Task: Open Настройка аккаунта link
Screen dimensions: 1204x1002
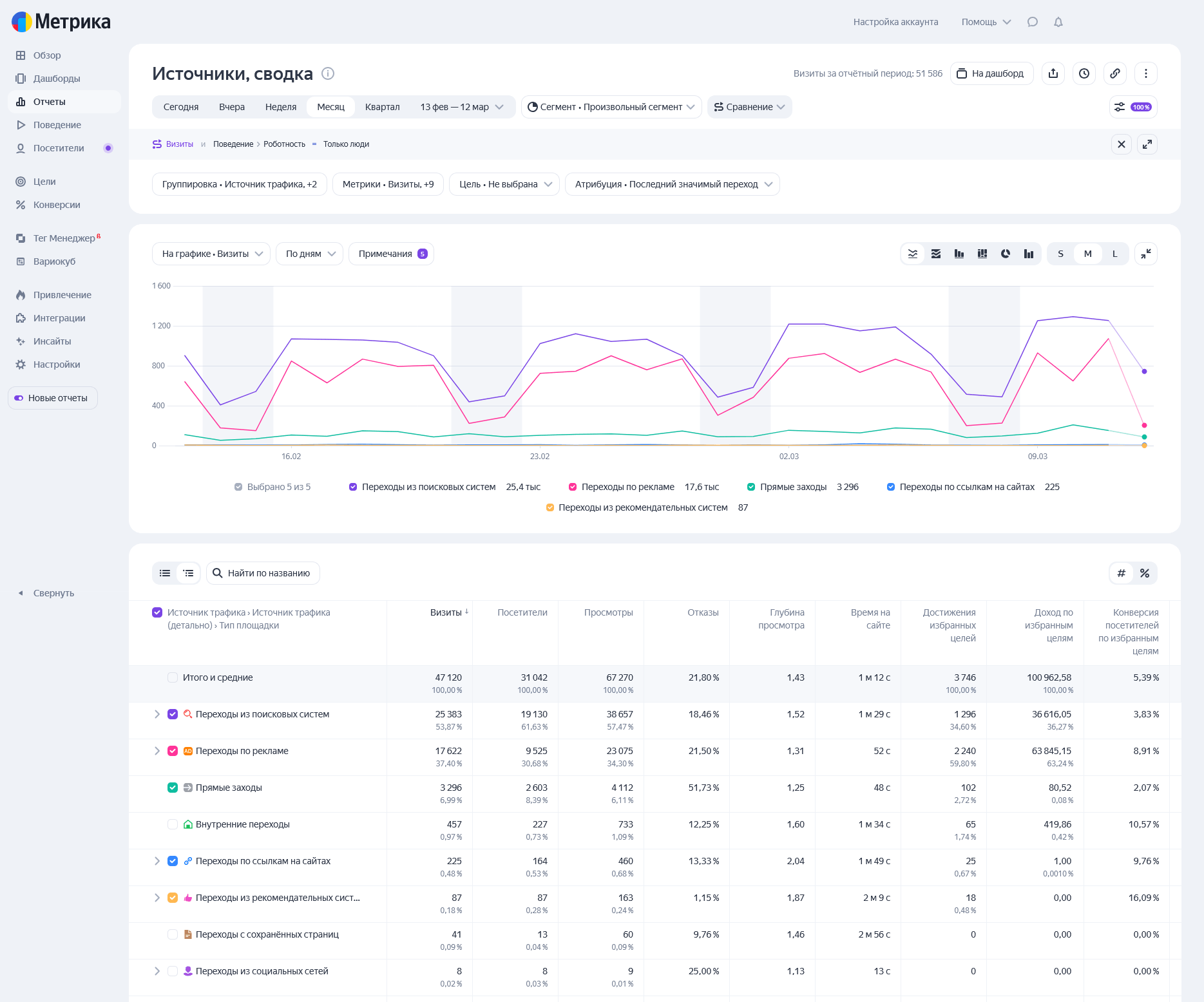Action: [x=895, y=22]
